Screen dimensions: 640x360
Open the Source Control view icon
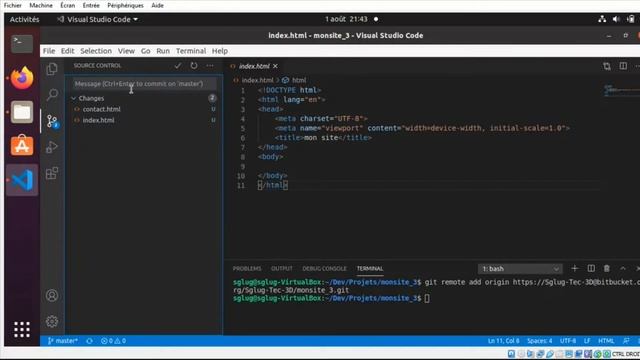tap(52, 121)
